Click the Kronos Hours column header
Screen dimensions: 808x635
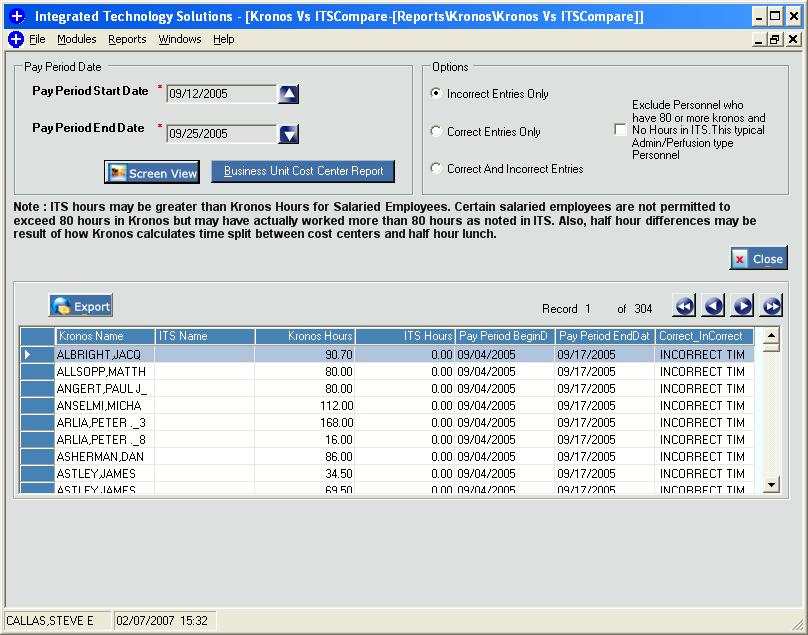click(305, 336)
